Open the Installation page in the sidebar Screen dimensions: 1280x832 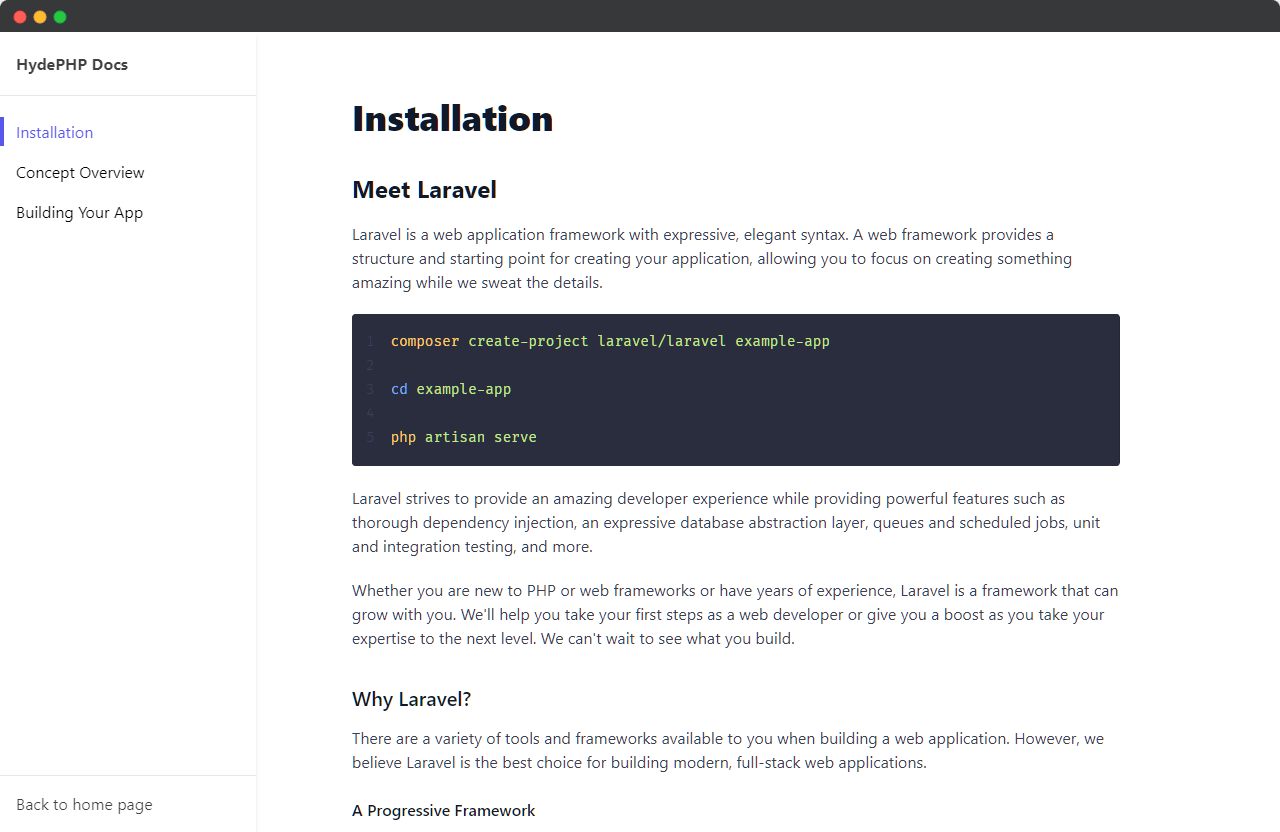pyautogui.click(x=54, y=132)
